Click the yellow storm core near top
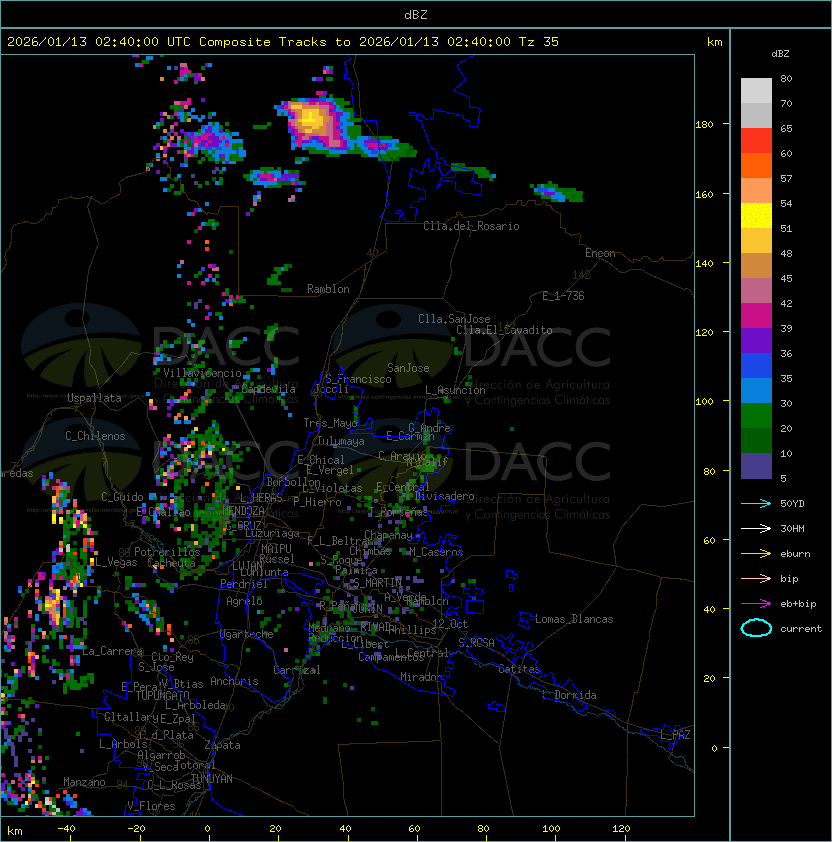 [310, 120]
